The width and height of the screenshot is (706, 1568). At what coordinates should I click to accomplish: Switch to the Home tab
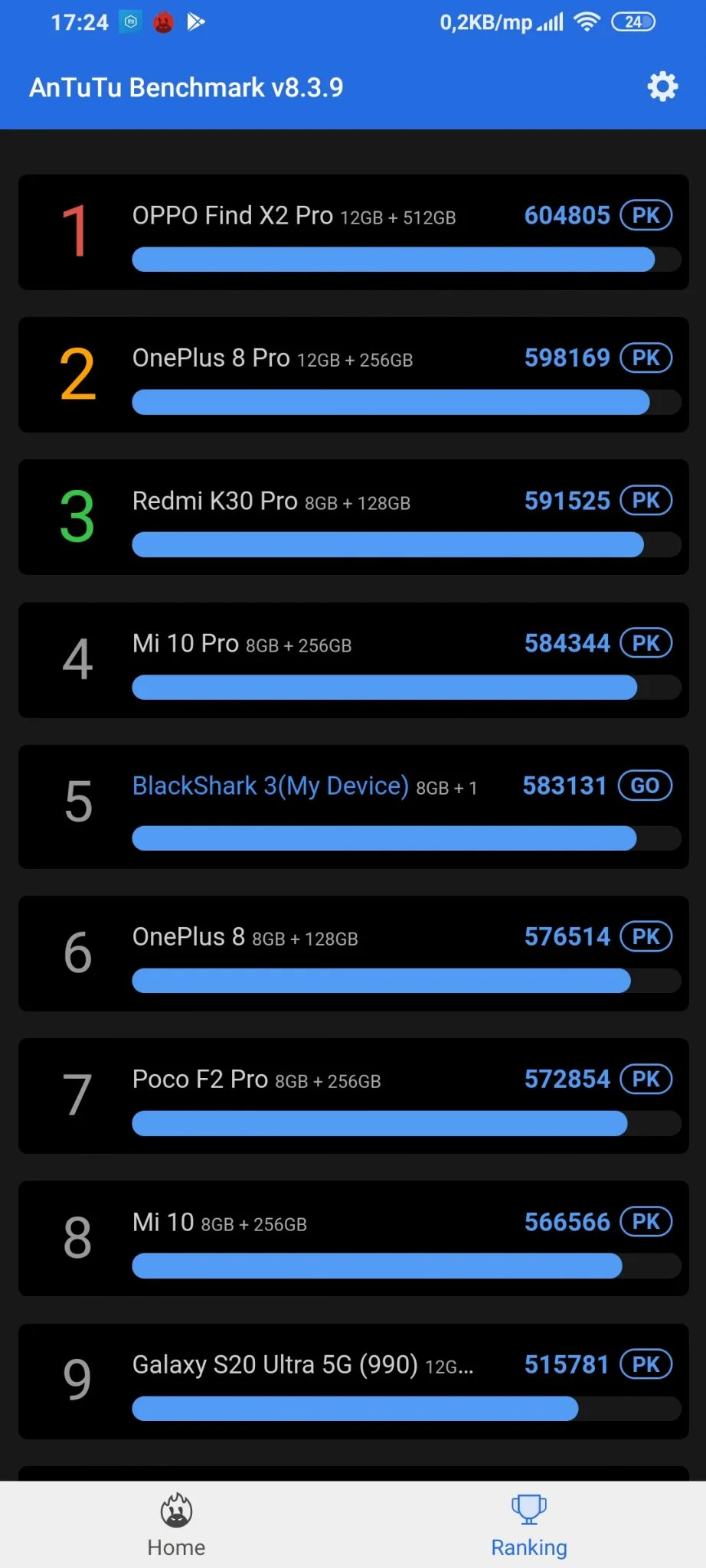[x=176, y=1525]
